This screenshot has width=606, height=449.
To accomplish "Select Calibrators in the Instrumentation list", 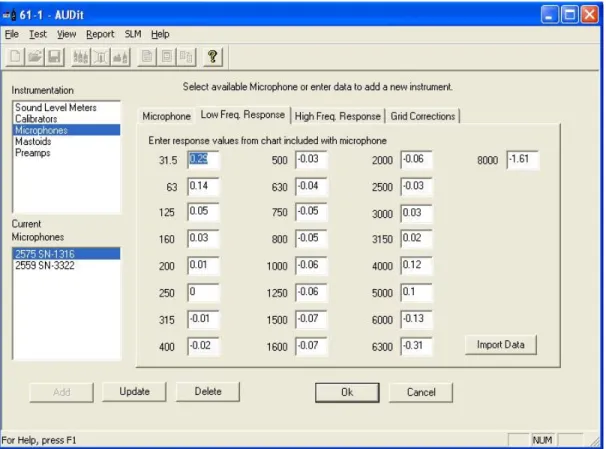I will 66,119.
